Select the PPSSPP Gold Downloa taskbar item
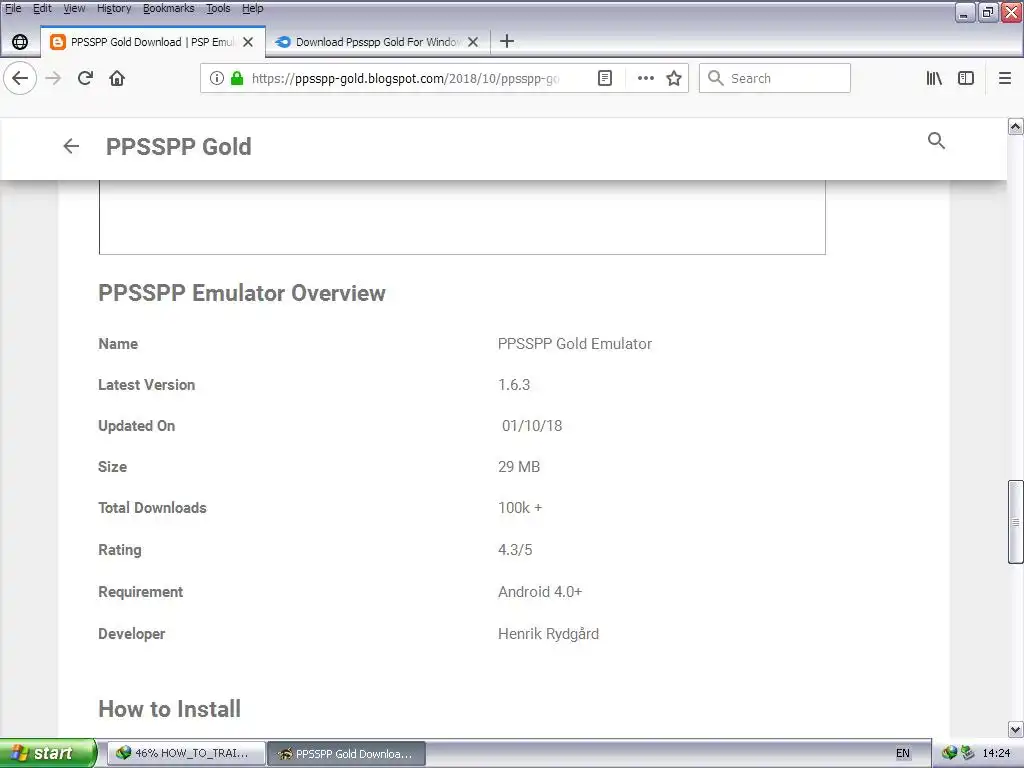 (347, 754)
